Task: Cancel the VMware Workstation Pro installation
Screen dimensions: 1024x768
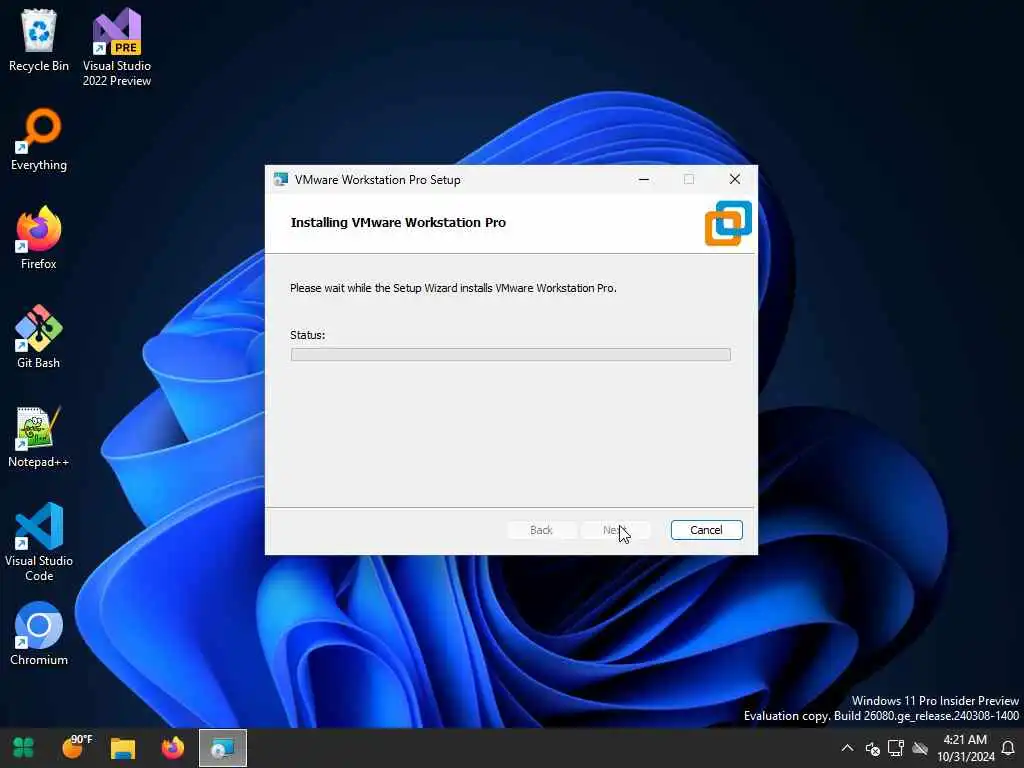Action: click(706, 530)
